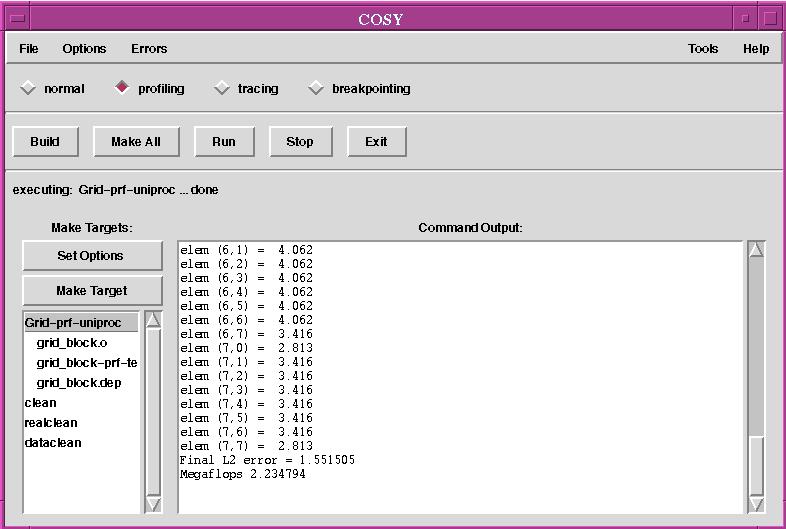Screen dimensions: 786x529
Task: Open the File menu
Action: (29, 49)
